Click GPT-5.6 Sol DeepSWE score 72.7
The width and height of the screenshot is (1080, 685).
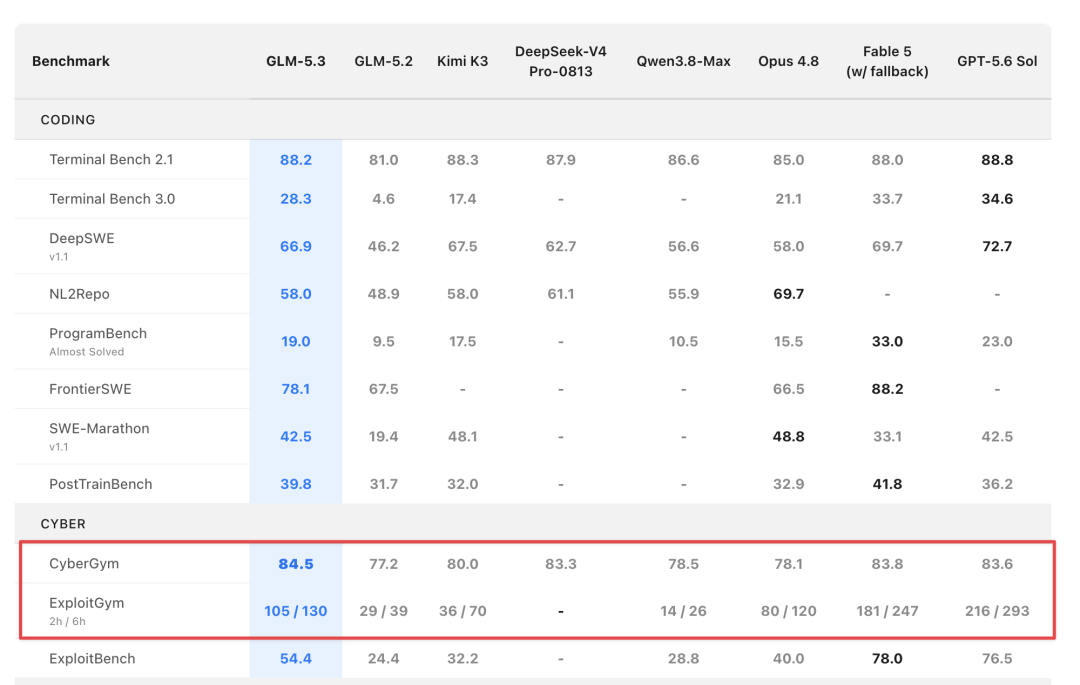coord(997,246)
